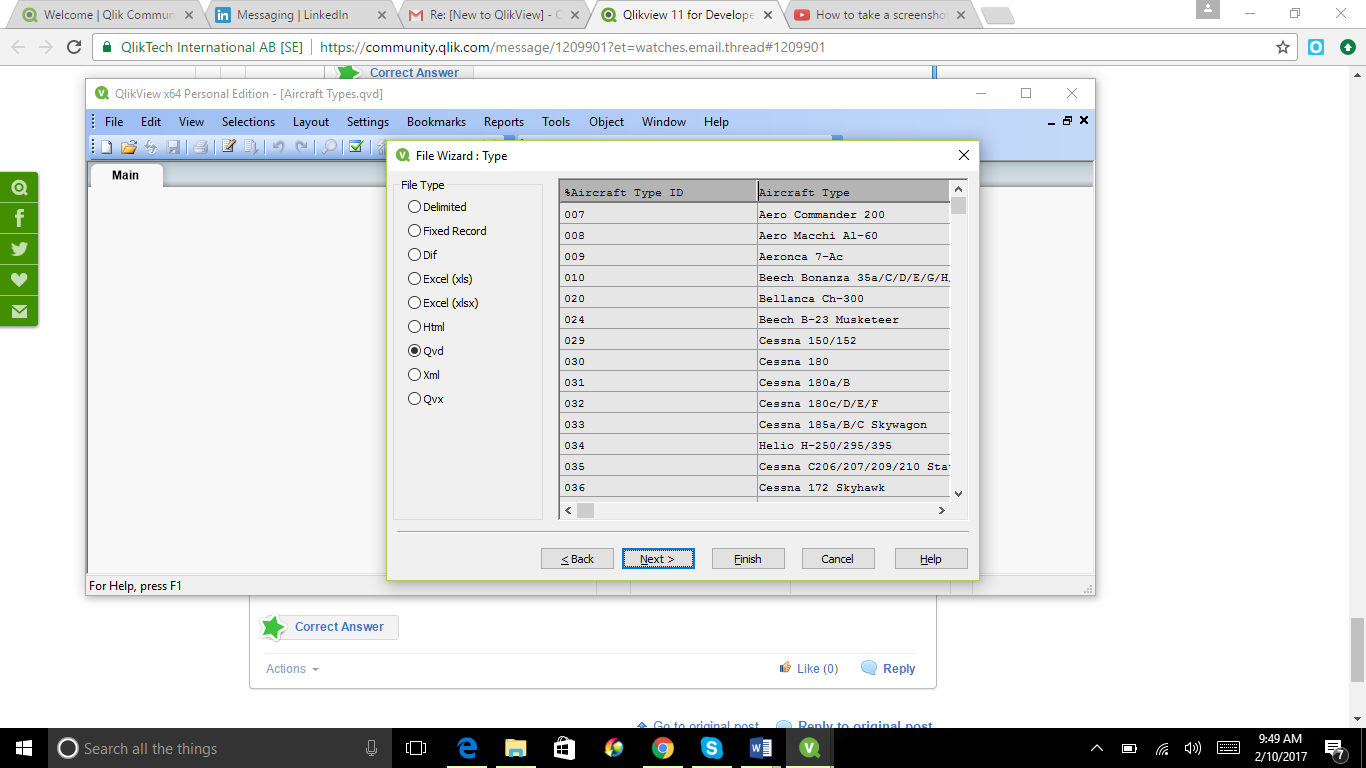The height and width of the screenshot is (768, 1366).
Task: Click the %Aircraft Type ID column header
Action: point(658,192)
